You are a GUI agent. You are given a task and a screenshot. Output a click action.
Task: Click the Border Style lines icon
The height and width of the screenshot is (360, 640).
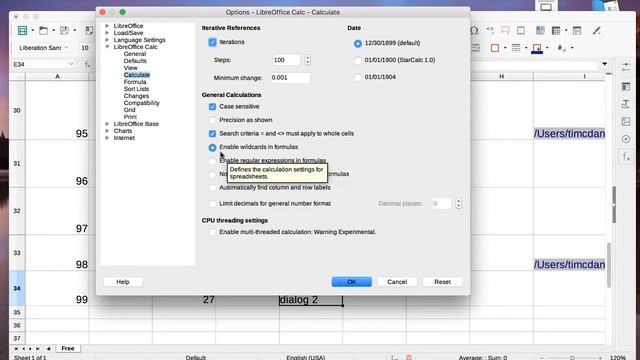(516, 48)
